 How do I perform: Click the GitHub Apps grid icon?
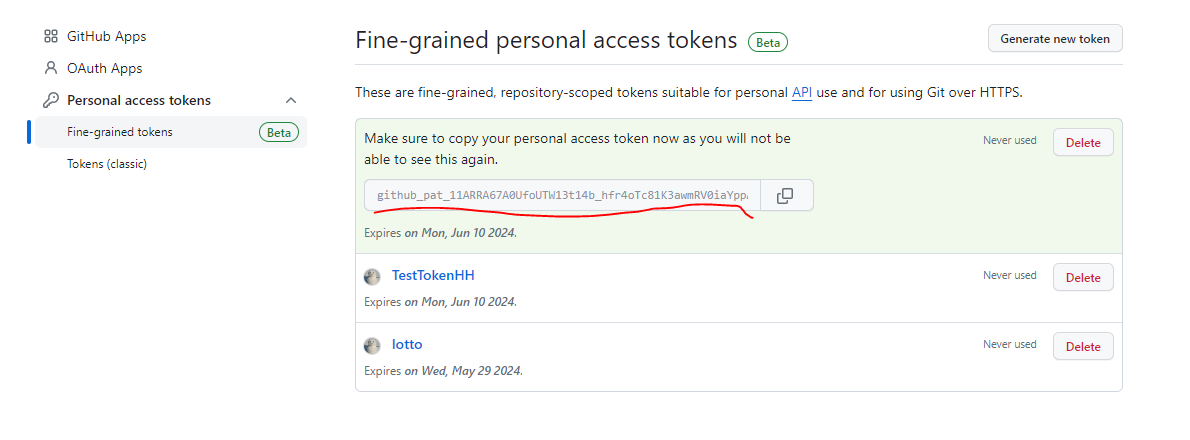click(x=51, y=36)
